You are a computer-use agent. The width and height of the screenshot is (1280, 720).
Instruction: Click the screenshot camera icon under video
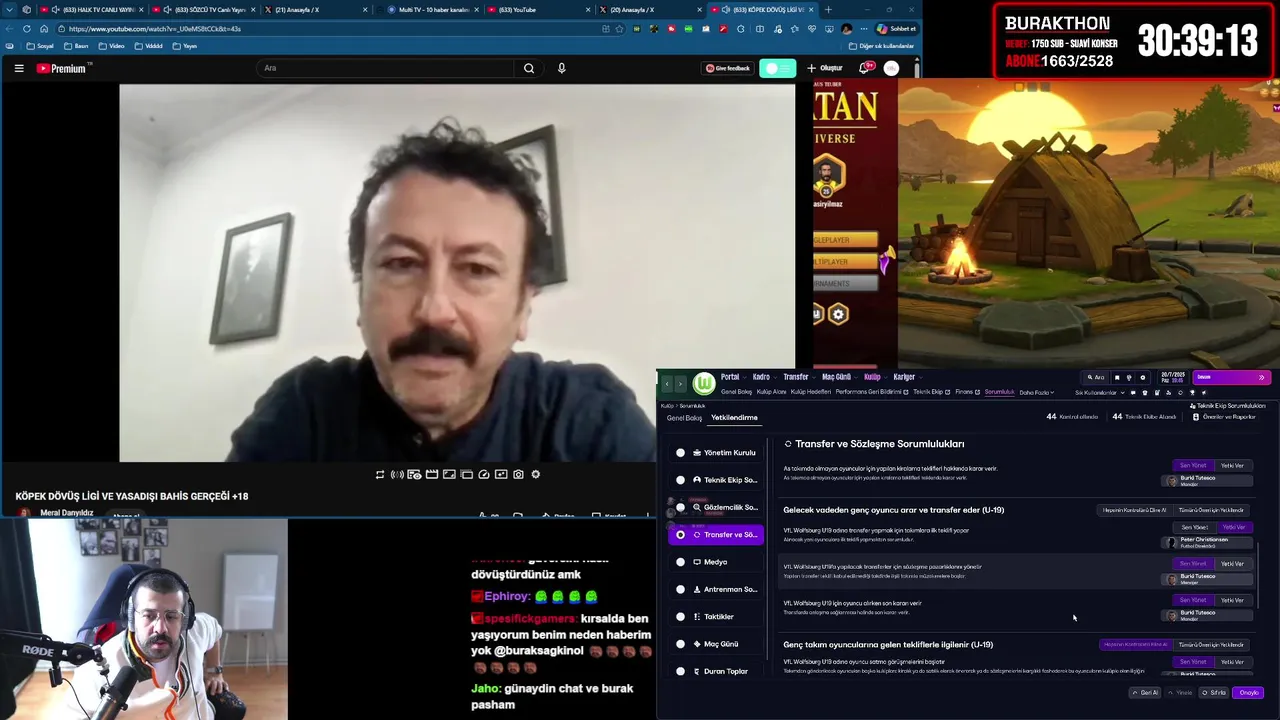pos(518,474)
